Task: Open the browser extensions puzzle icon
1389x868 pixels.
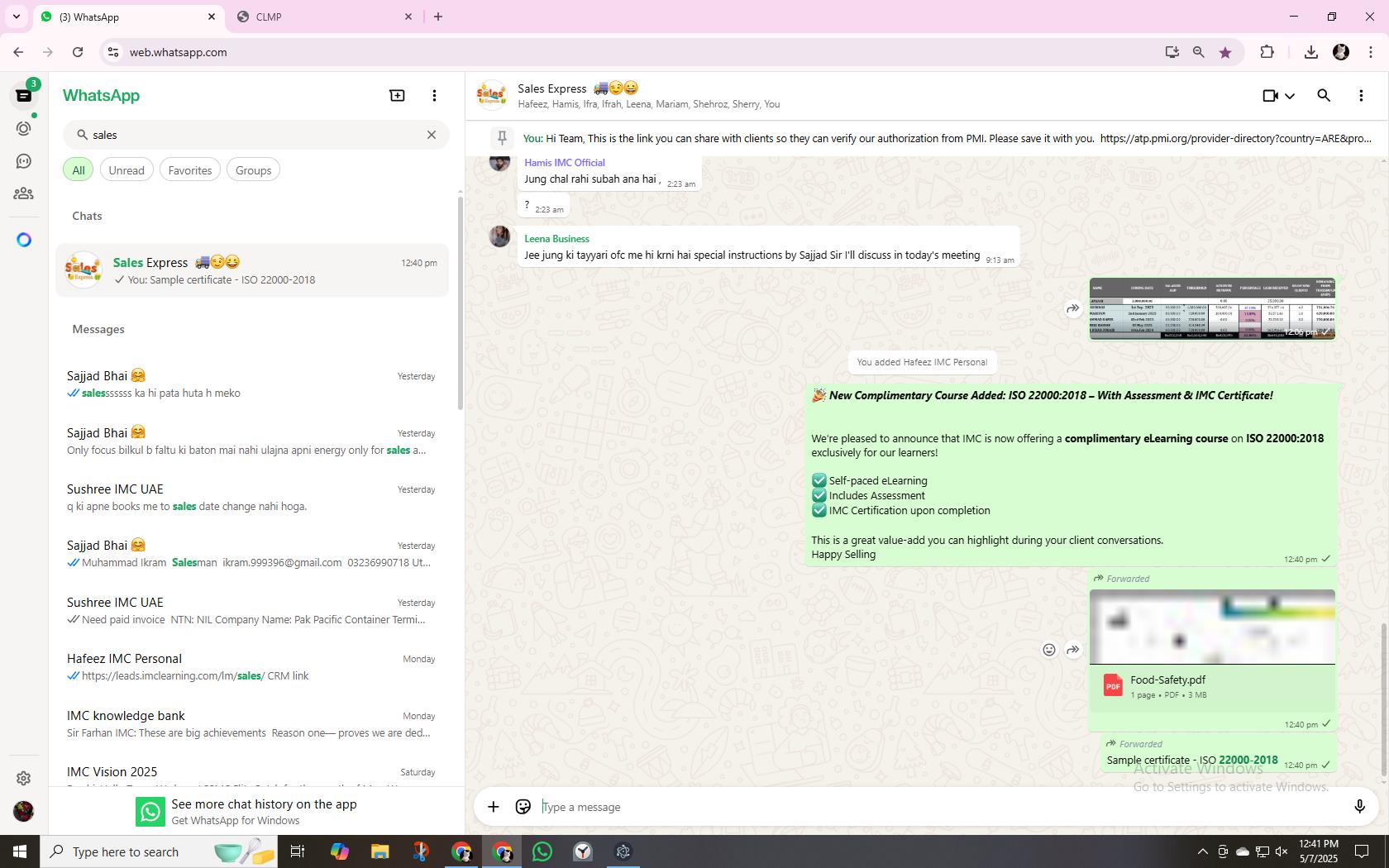Action: click(x=1267, y=52)
